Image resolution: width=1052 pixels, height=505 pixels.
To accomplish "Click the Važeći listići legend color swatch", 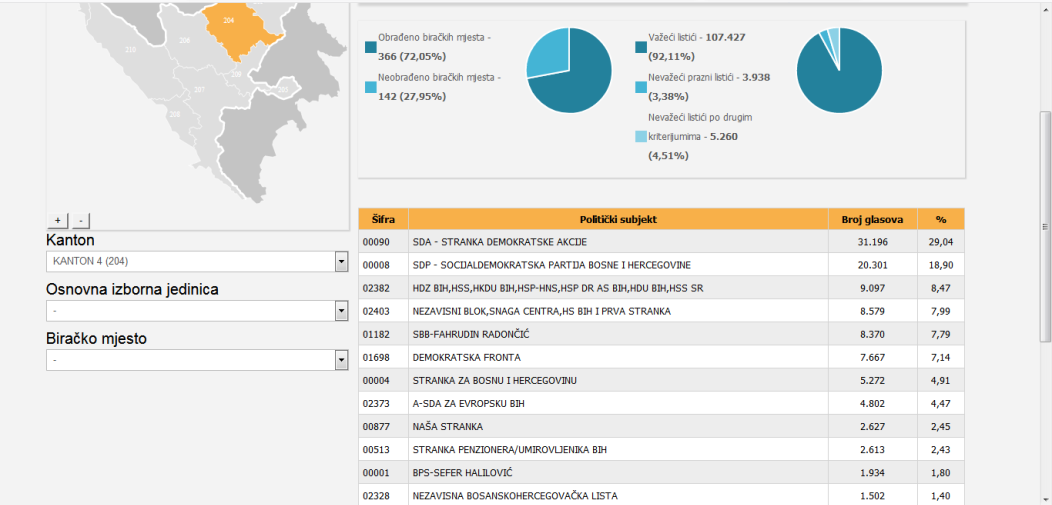I will coord(641,47).
